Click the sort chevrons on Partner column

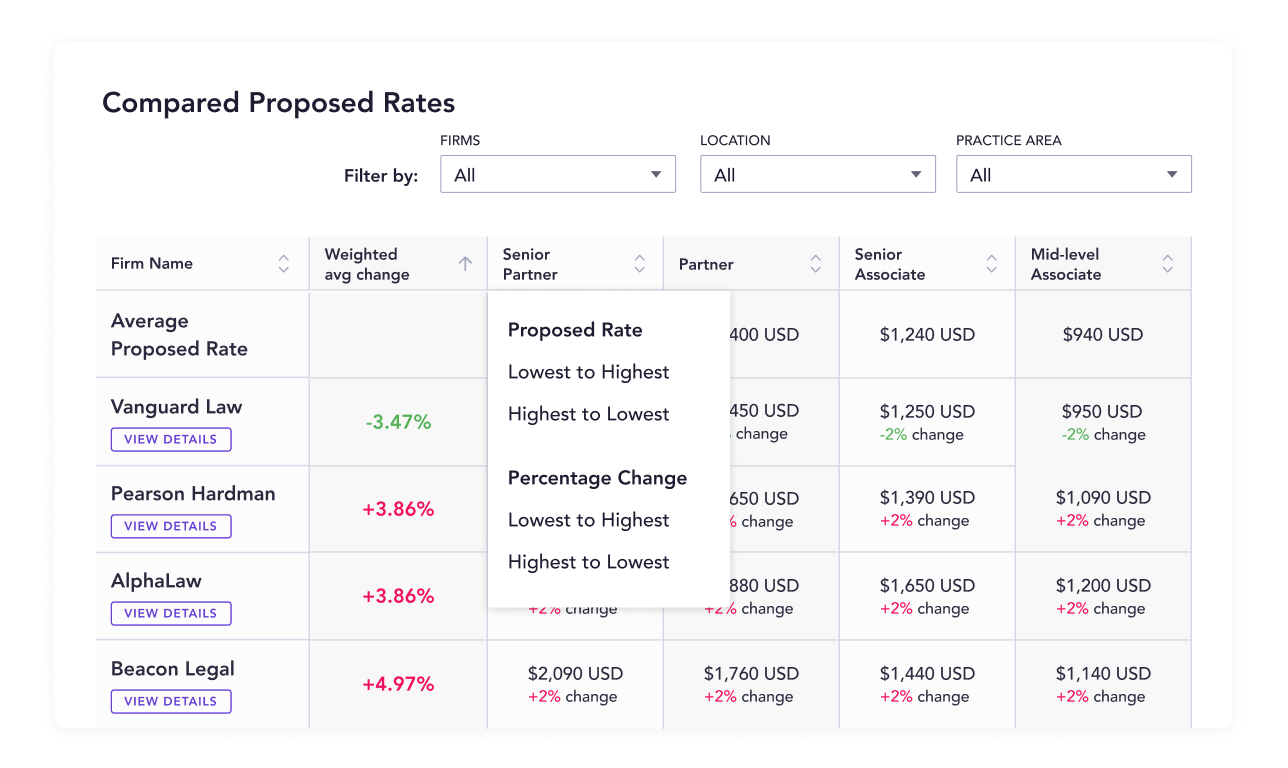click(x=814, y=263)
